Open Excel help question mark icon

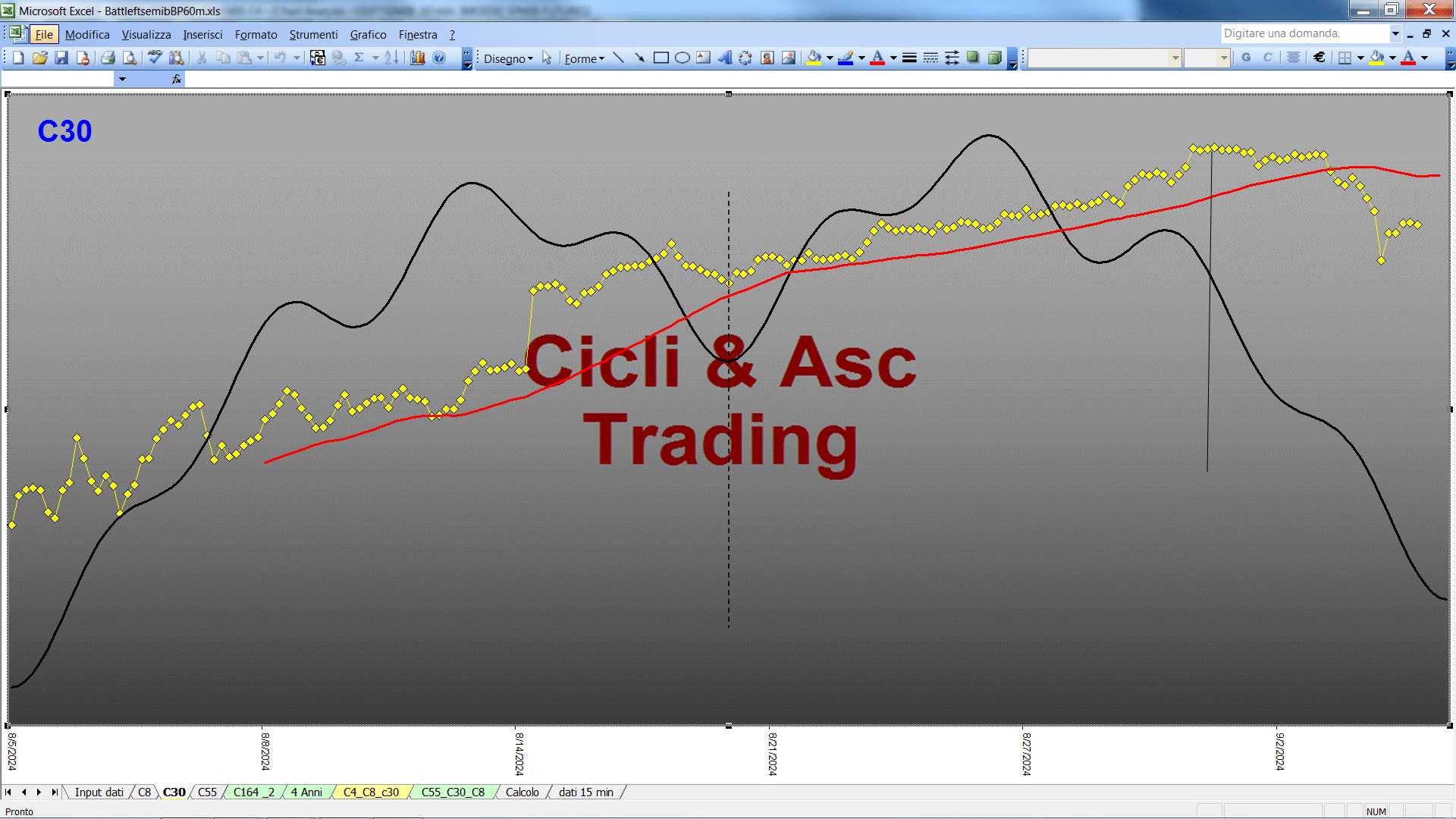click(439, 58)
